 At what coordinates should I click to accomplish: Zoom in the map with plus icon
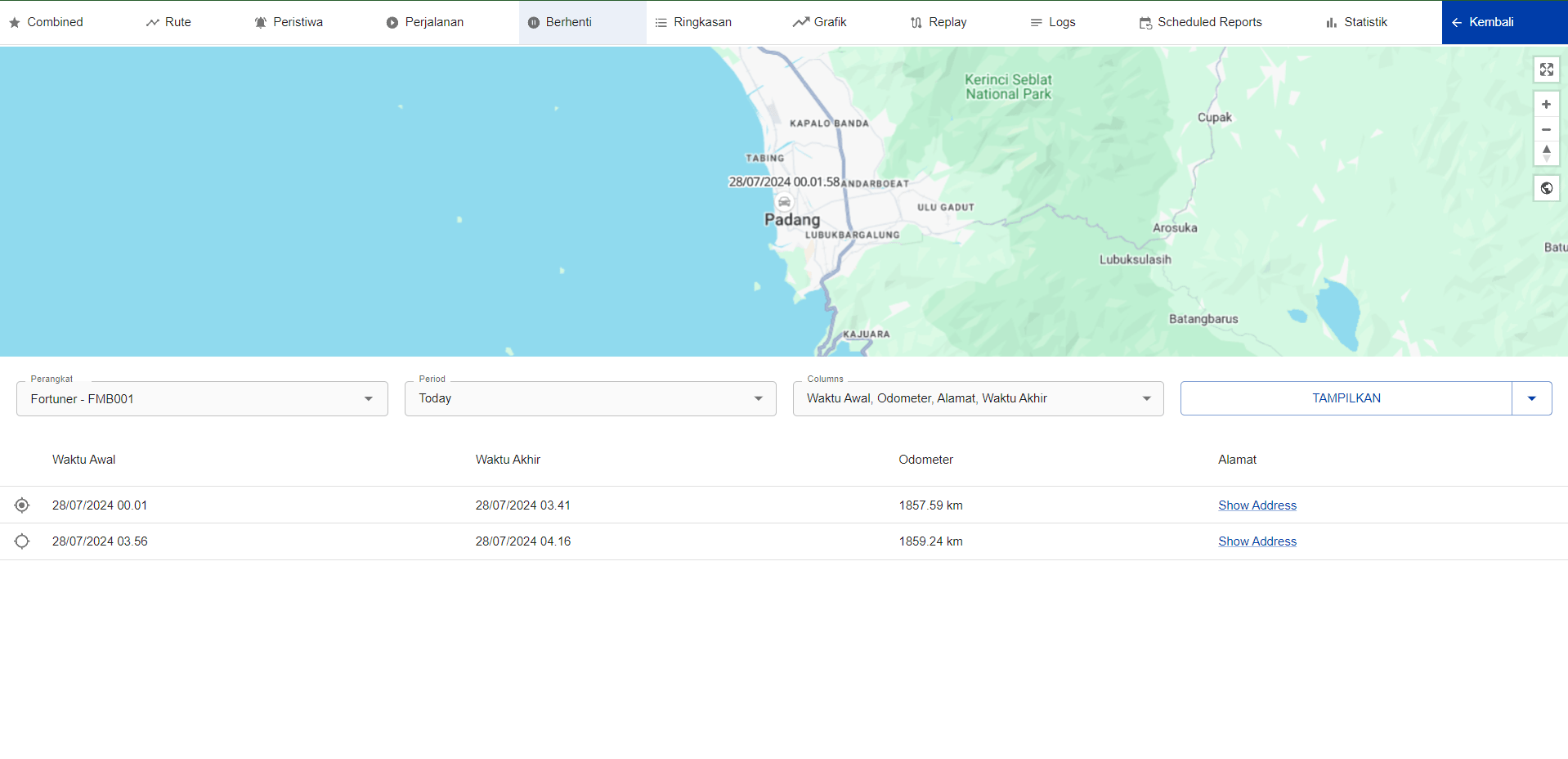click(x=1546, y=105)
